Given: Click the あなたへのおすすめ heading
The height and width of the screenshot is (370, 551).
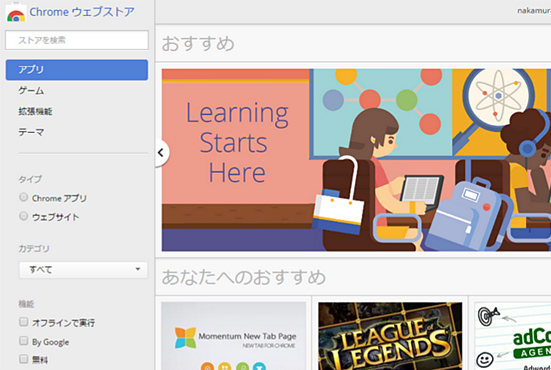Looking at the screenshot, I should tap(244, 277).
